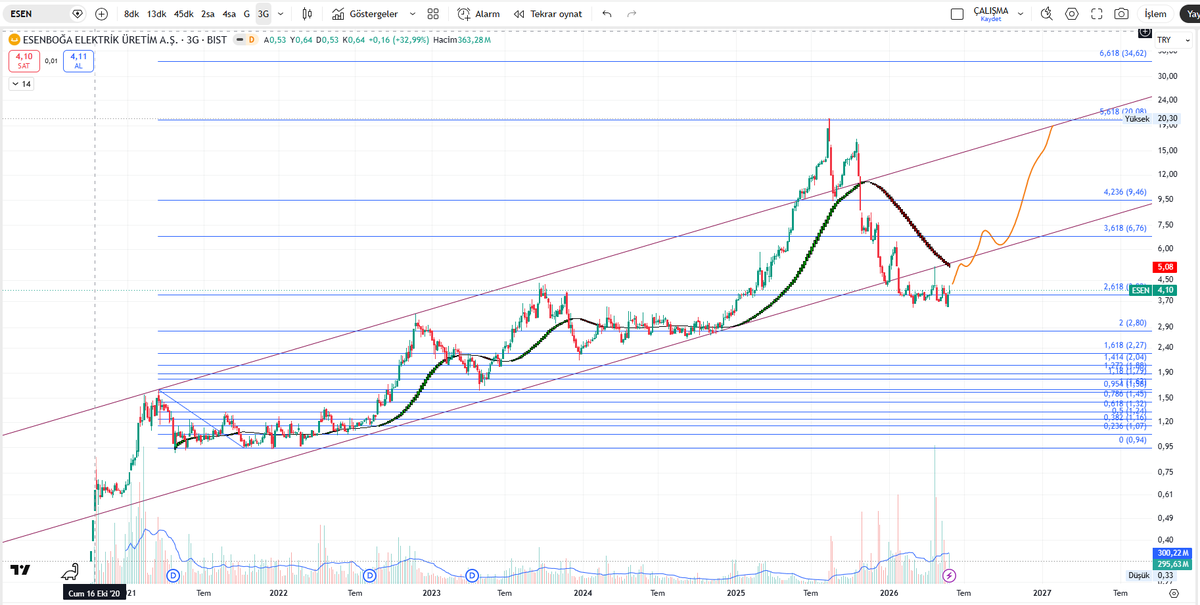This screenshot has height=605, width=1200.
Task: Undo the last chart action
Action: coord(607,14)
